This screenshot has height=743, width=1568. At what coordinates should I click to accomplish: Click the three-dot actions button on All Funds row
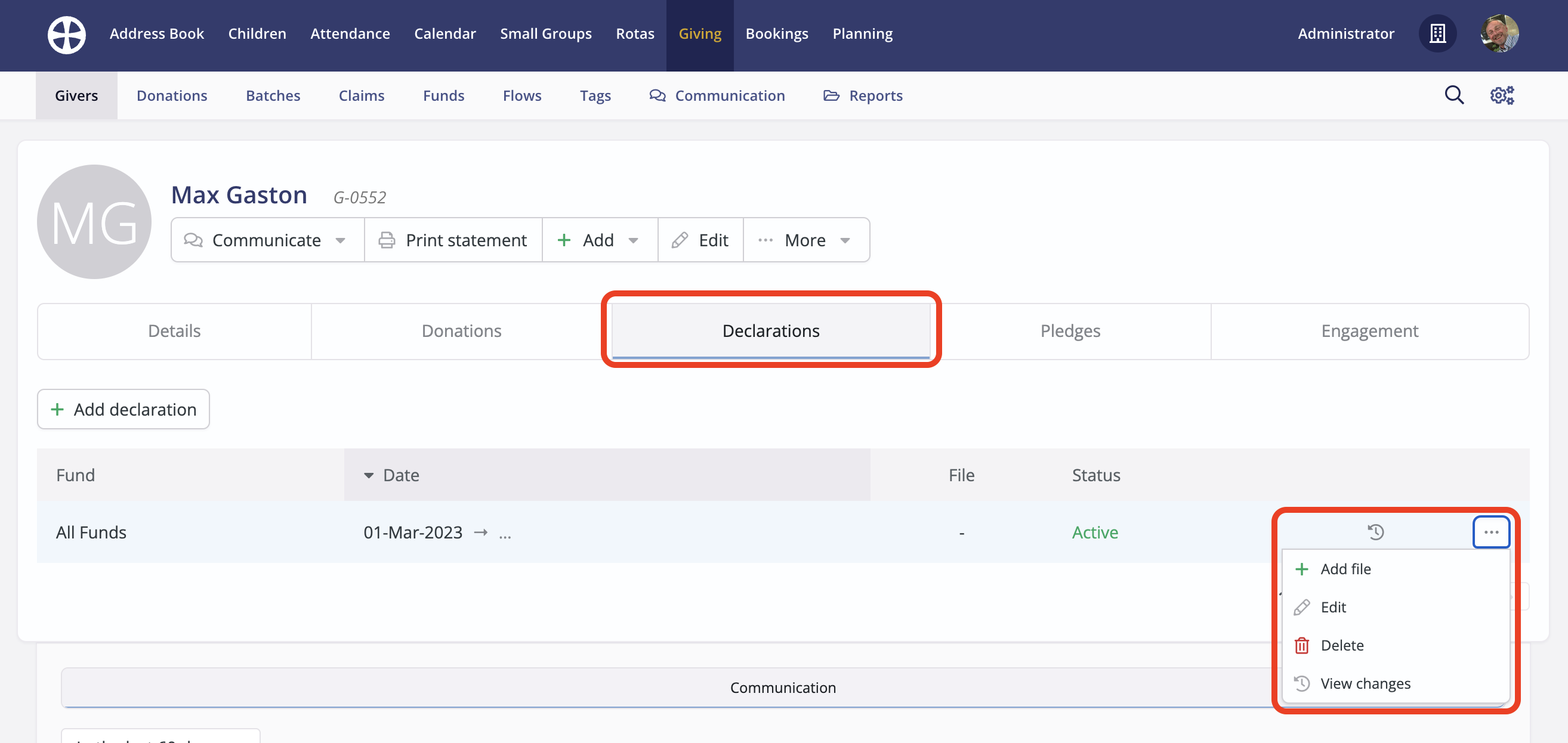coord(1490,532)
